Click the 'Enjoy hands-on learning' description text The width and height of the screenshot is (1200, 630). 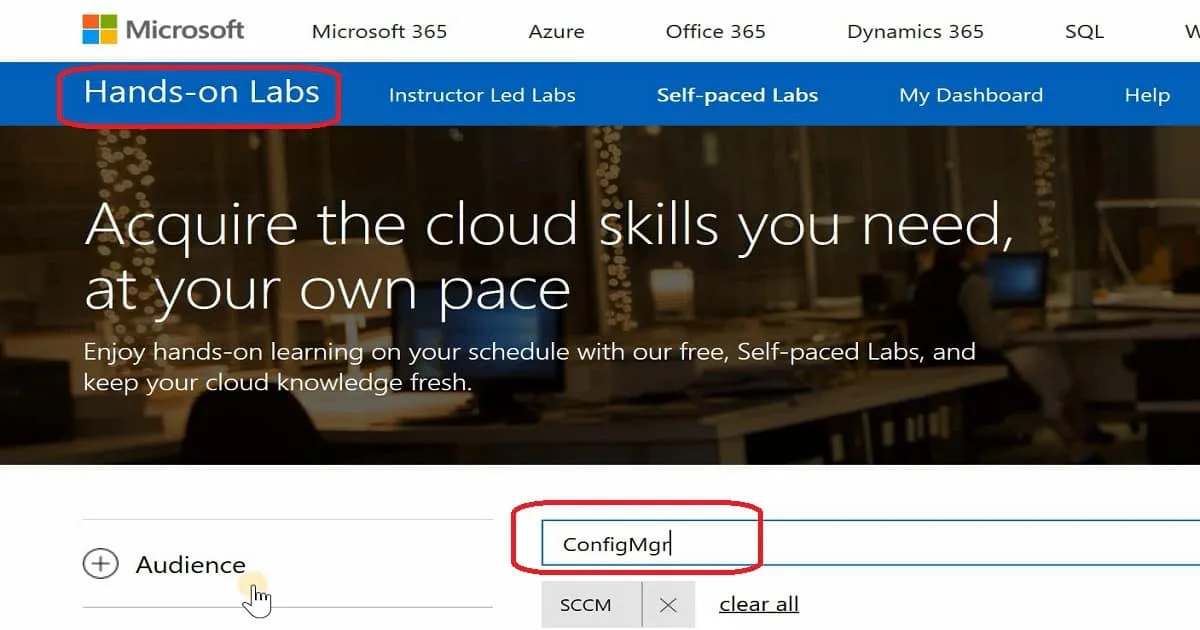tap(529, 367)
